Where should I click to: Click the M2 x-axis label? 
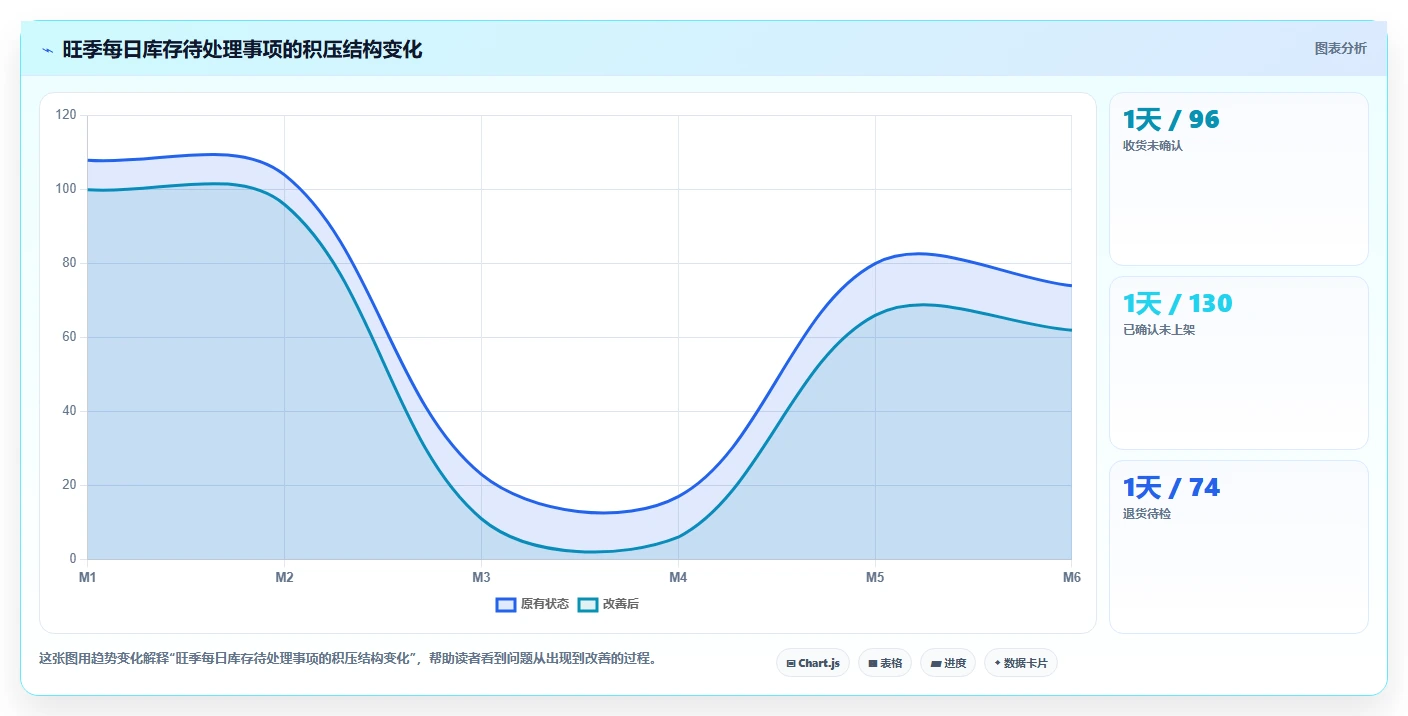click(x=284, y=577)
